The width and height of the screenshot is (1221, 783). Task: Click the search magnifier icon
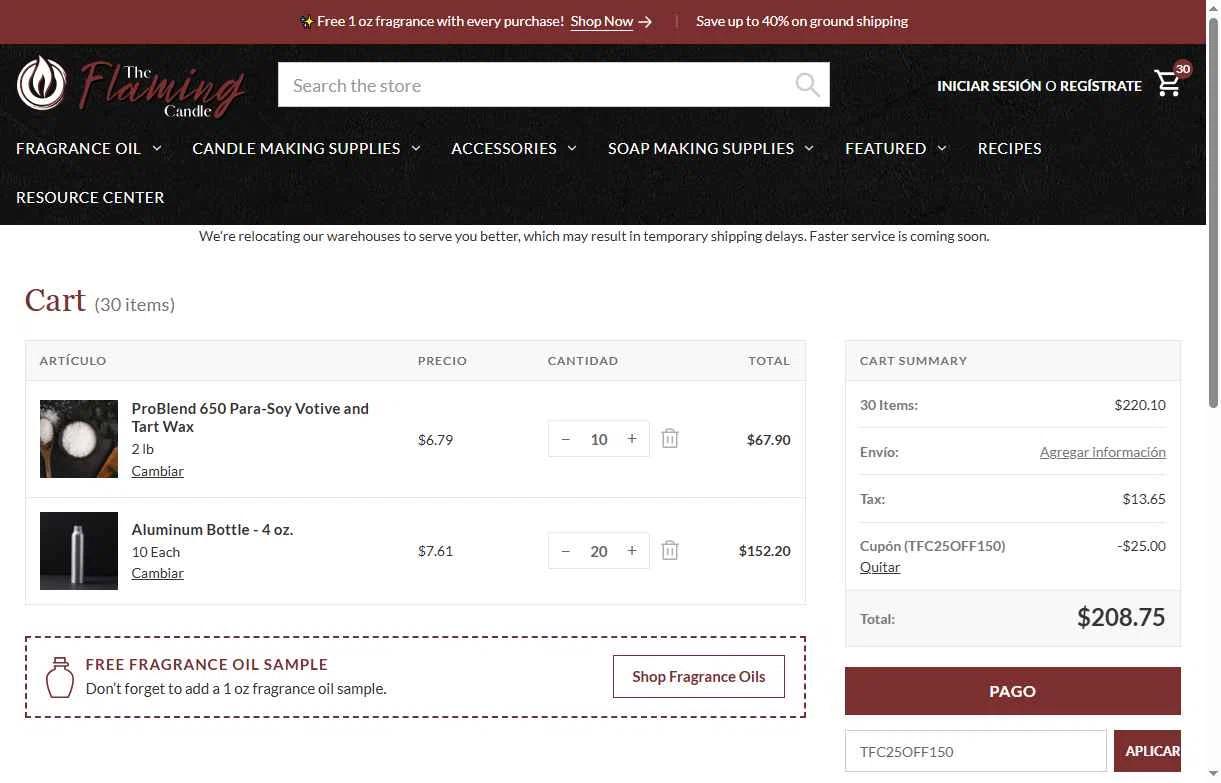[808, 85]
